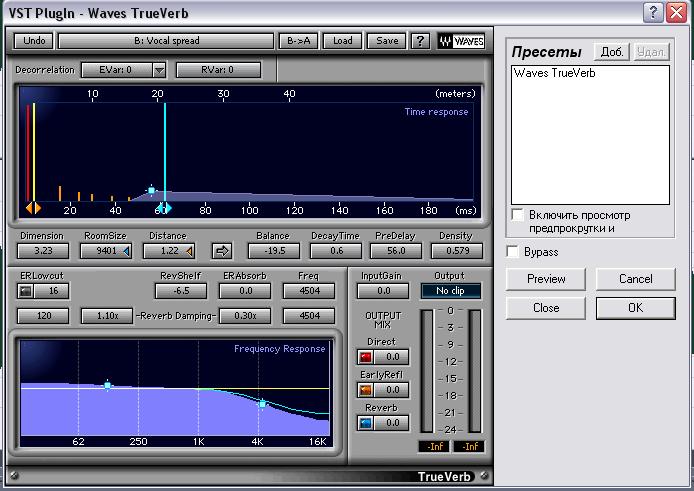This screenshot has width=694, height=491.
Task: Click the lower damping Freq 4504
Action: pyautogui.click(x=309, y=316)
